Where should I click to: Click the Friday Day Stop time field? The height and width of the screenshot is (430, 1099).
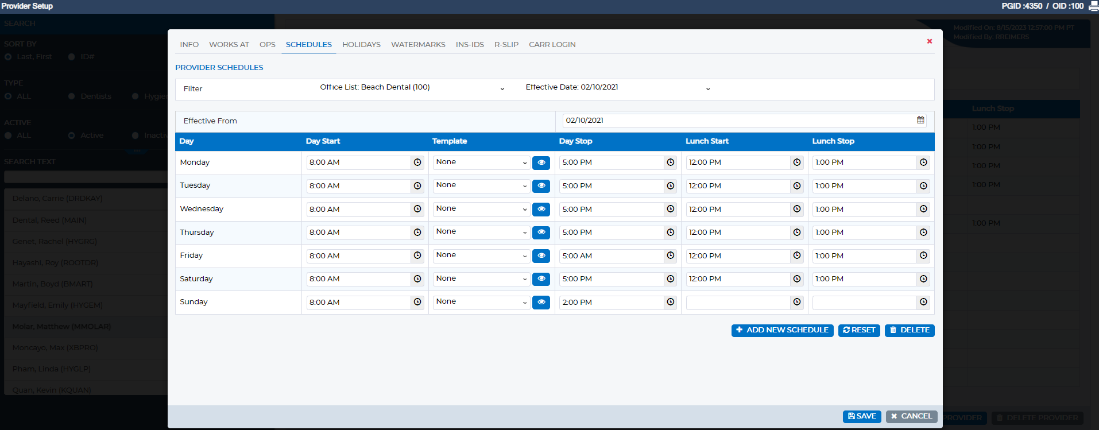tap(611, 256)
